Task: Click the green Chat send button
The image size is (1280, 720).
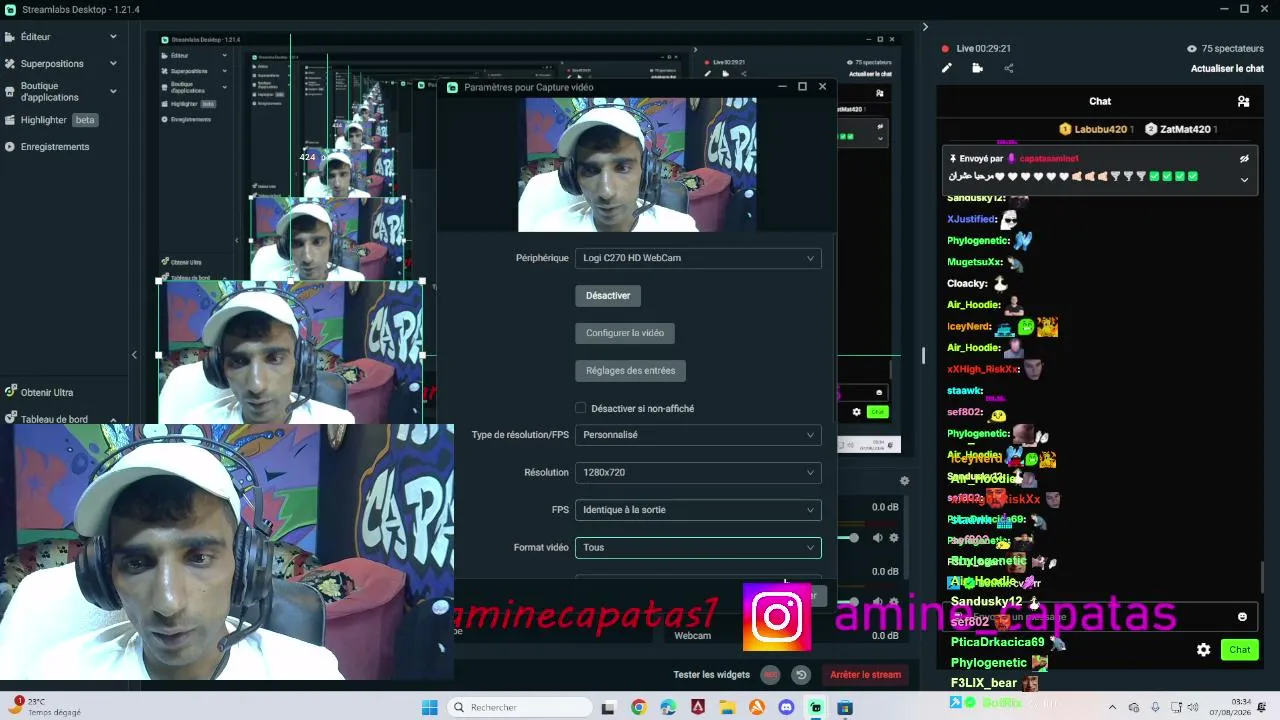Action: pos(1240,650)
